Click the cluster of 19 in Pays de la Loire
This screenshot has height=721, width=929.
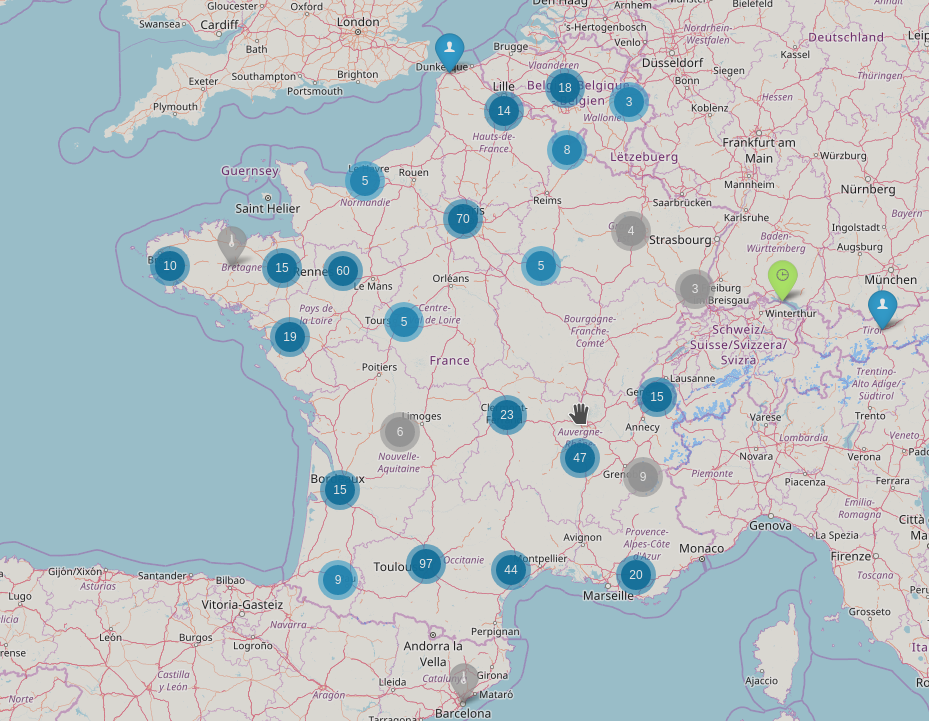tap(290, 337)
